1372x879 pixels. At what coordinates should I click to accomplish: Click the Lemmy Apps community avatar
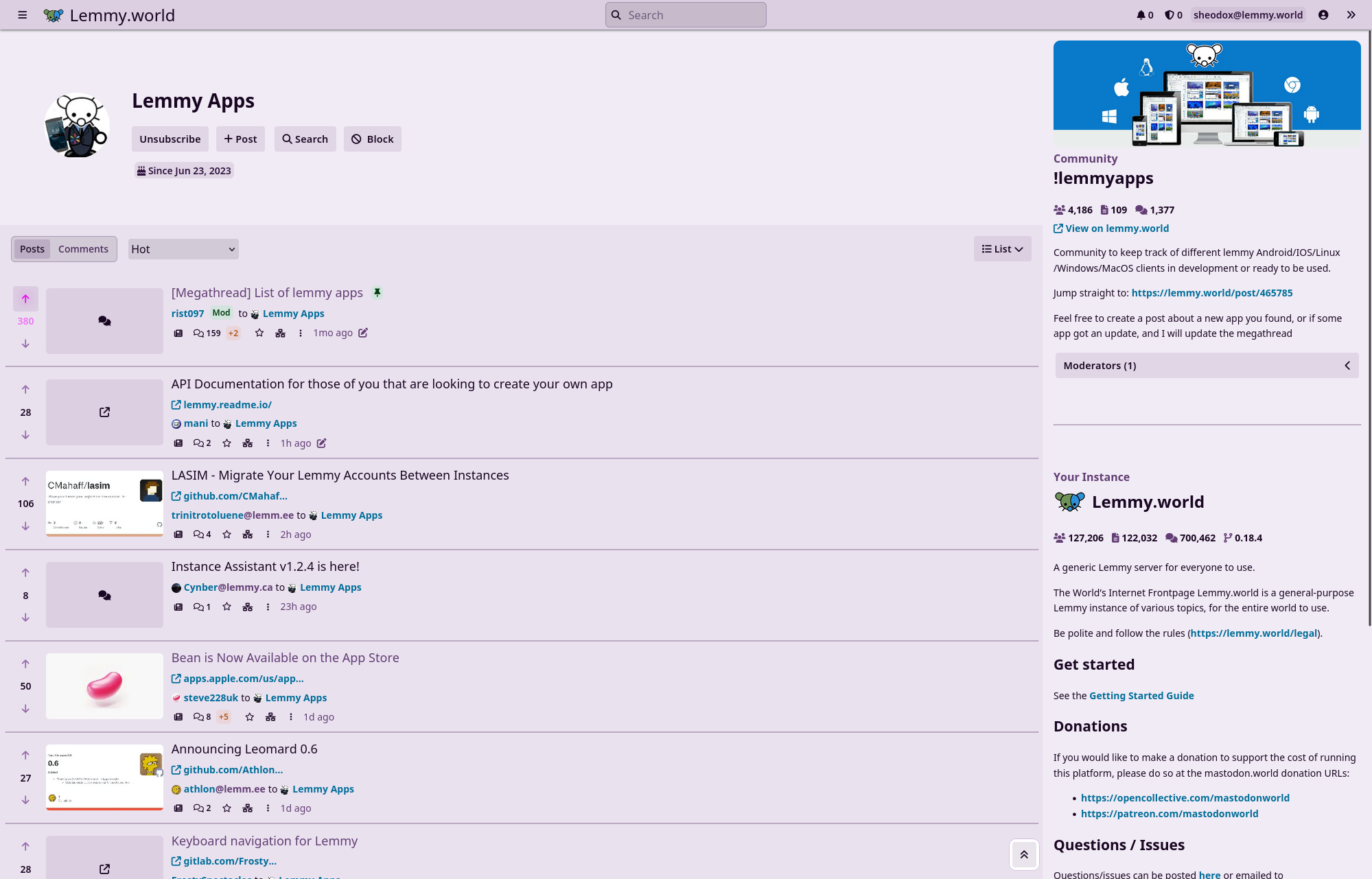tap(77, 126)
